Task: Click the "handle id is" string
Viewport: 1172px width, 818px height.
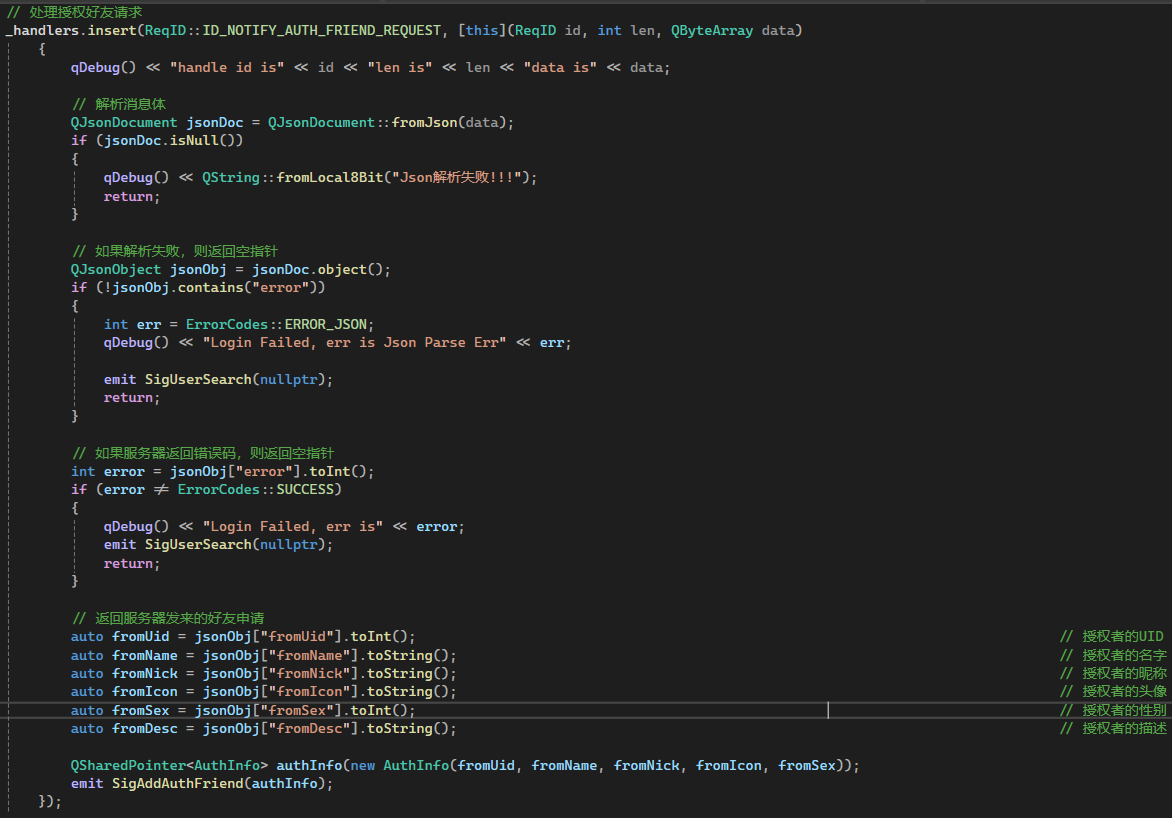Action: (x=226, y=67)
